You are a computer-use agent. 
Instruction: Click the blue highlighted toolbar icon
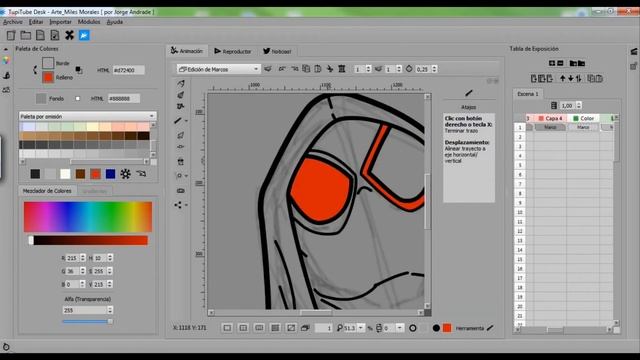(x=84, y=36)
